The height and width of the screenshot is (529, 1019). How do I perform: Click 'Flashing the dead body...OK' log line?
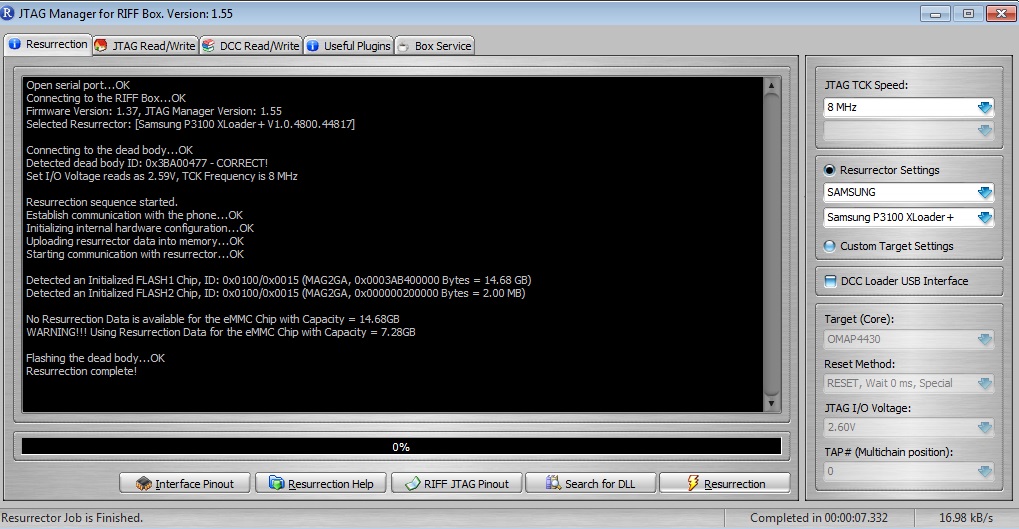(96, 358)
